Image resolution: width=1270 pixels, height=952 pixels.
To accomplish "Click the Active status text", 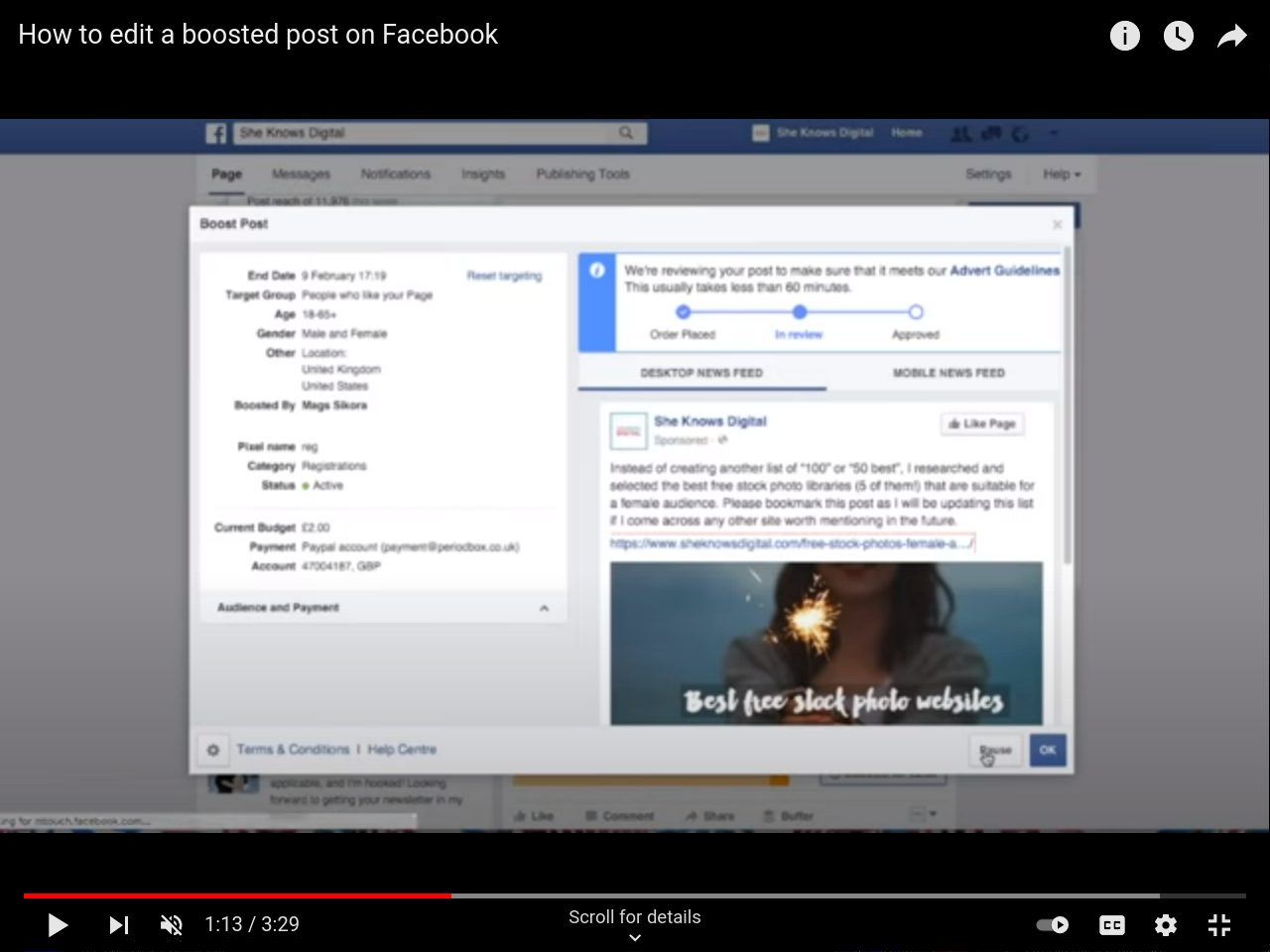I will tap(327, 486).
